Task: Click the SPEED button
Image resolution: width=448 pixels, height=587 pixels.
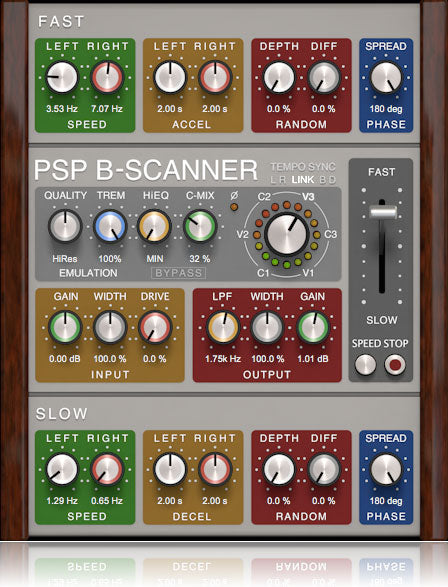Action: click(x=365, y=364)
